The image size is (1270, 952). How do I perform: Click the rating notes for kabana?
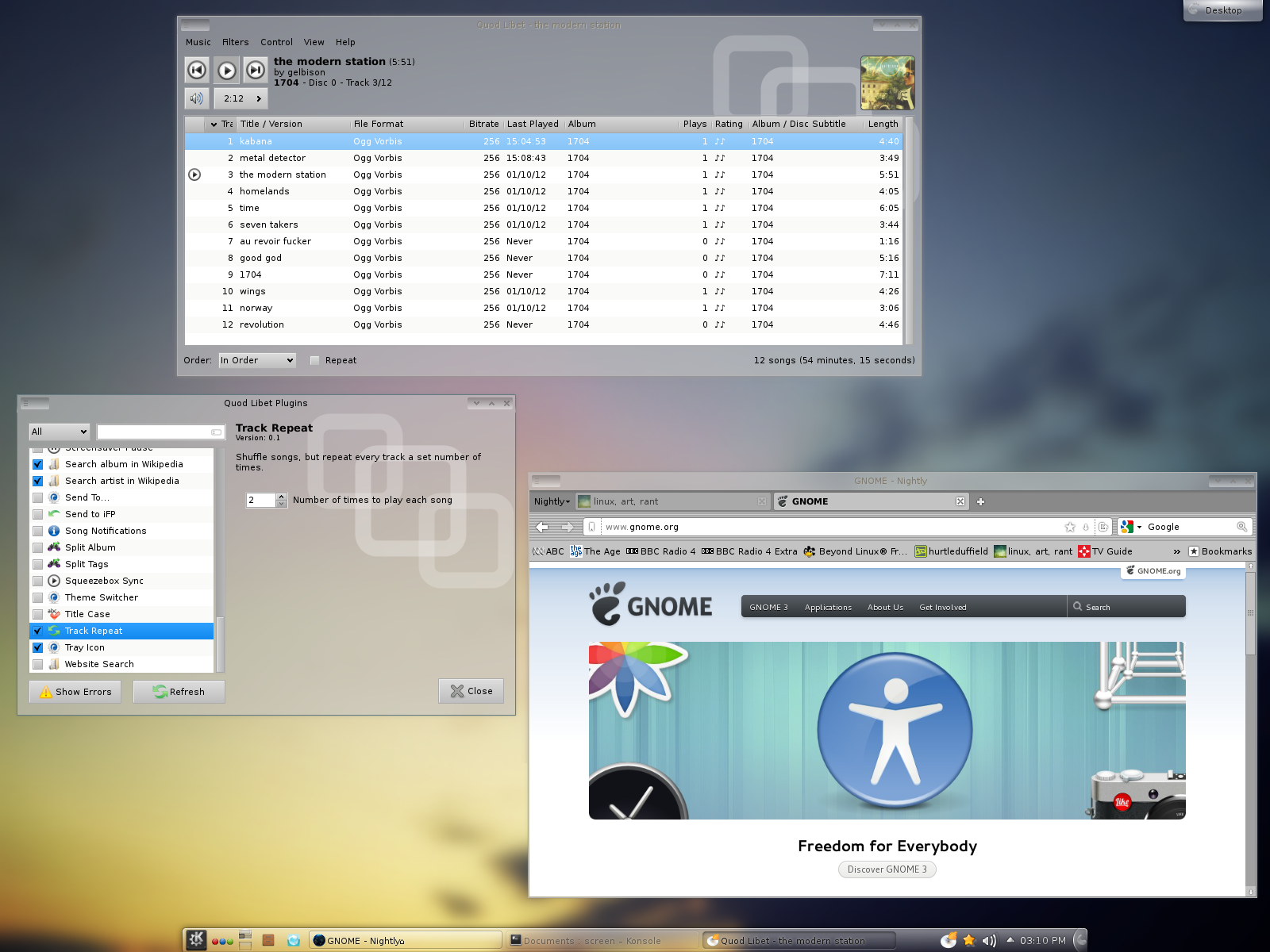point(720,141)
